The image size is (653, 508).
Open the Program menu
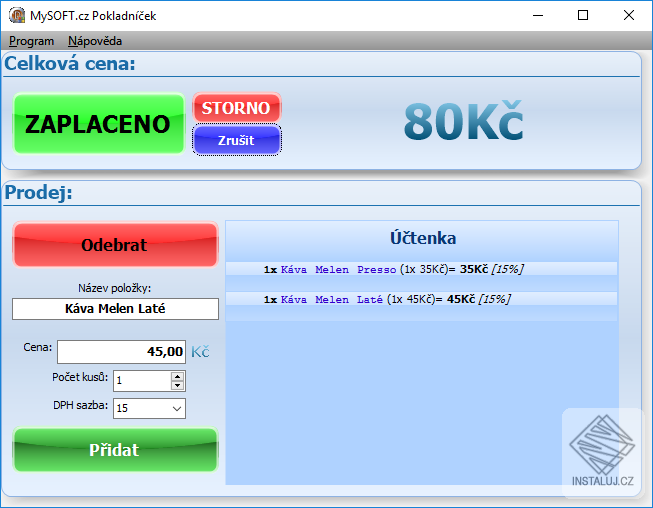[x=31, y=41]
